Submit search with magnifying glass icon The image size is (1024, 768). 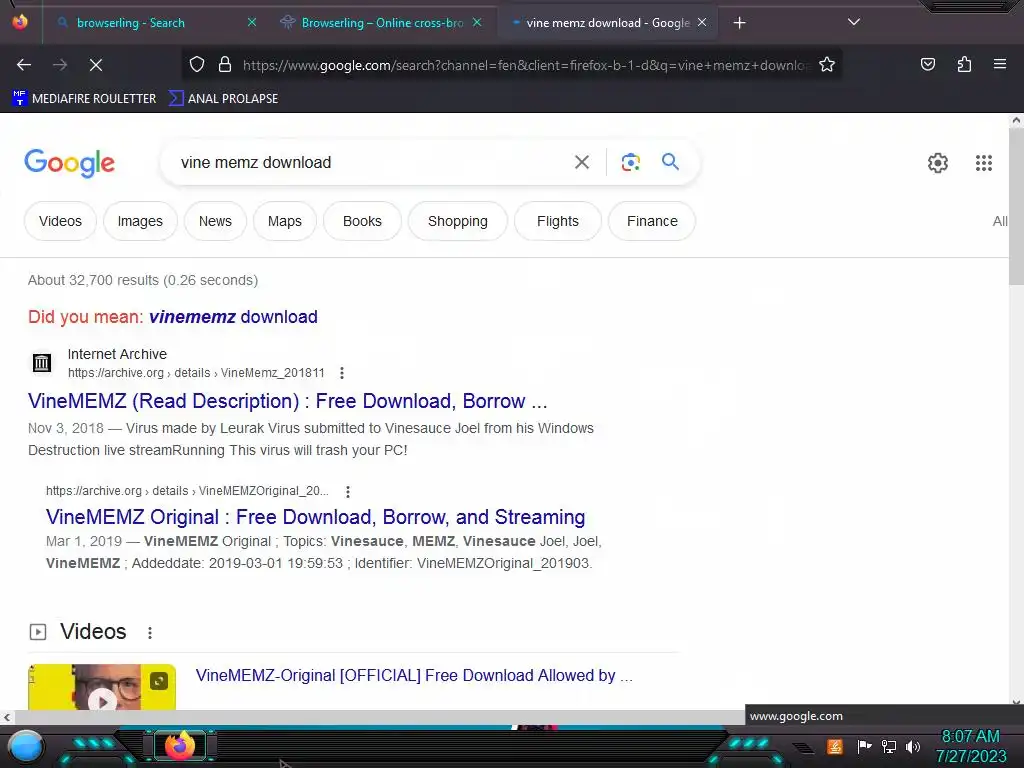(670, 161)
